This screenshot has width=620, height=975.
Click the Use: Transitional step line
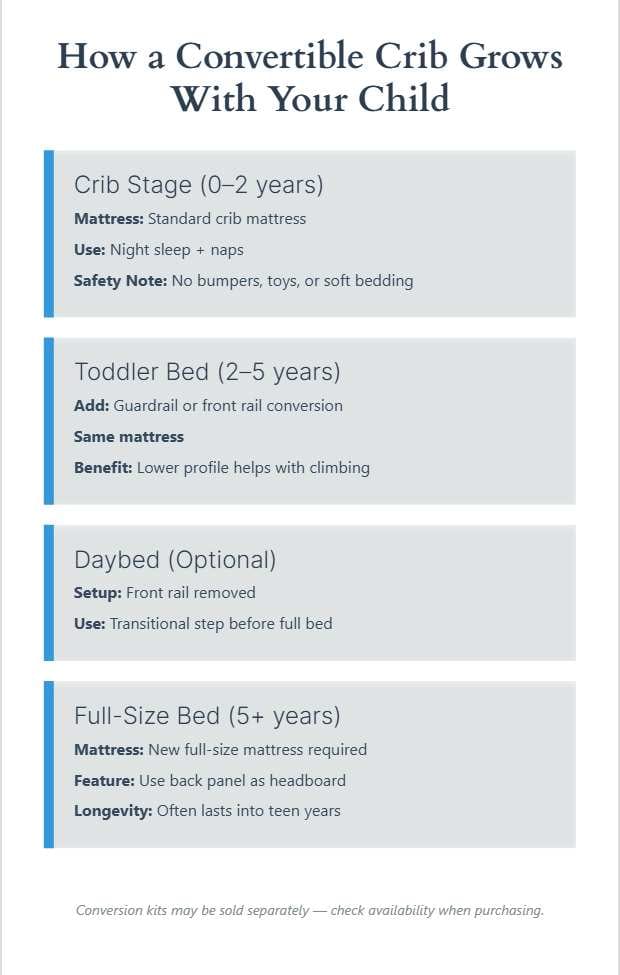click(x=203, y=624)
